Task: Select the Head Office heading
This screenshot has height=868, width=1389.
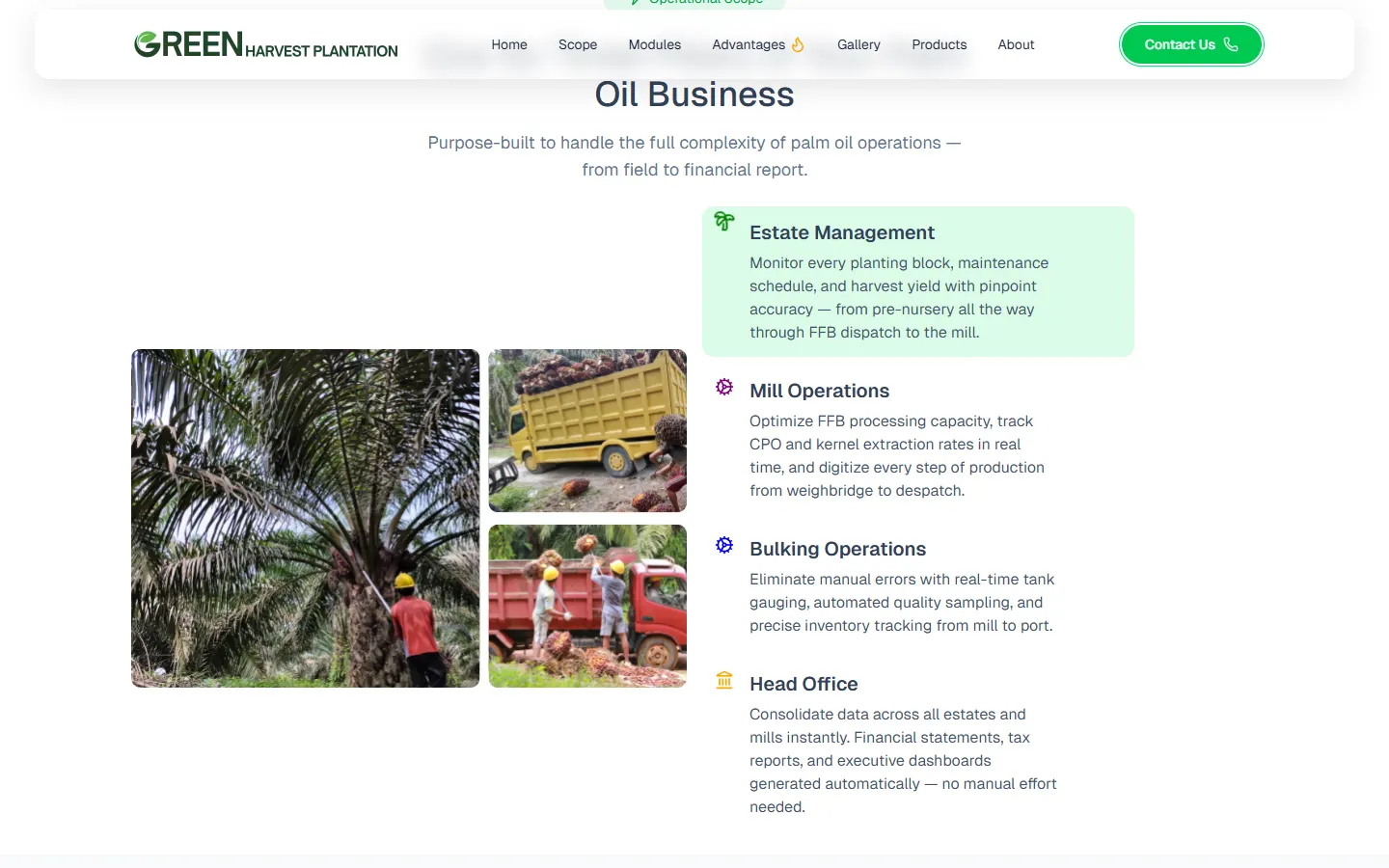Action: pos(804,684)
